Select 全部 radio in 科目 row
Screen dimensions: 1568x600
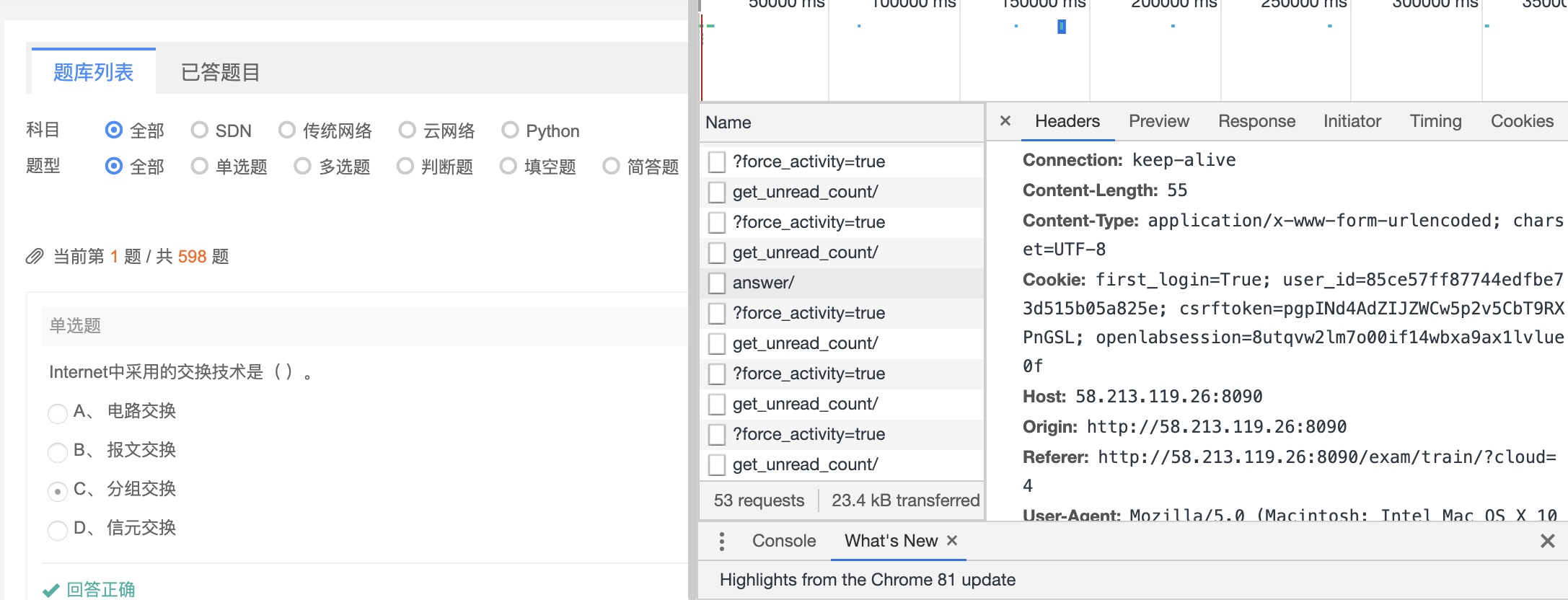click(114, 130)
